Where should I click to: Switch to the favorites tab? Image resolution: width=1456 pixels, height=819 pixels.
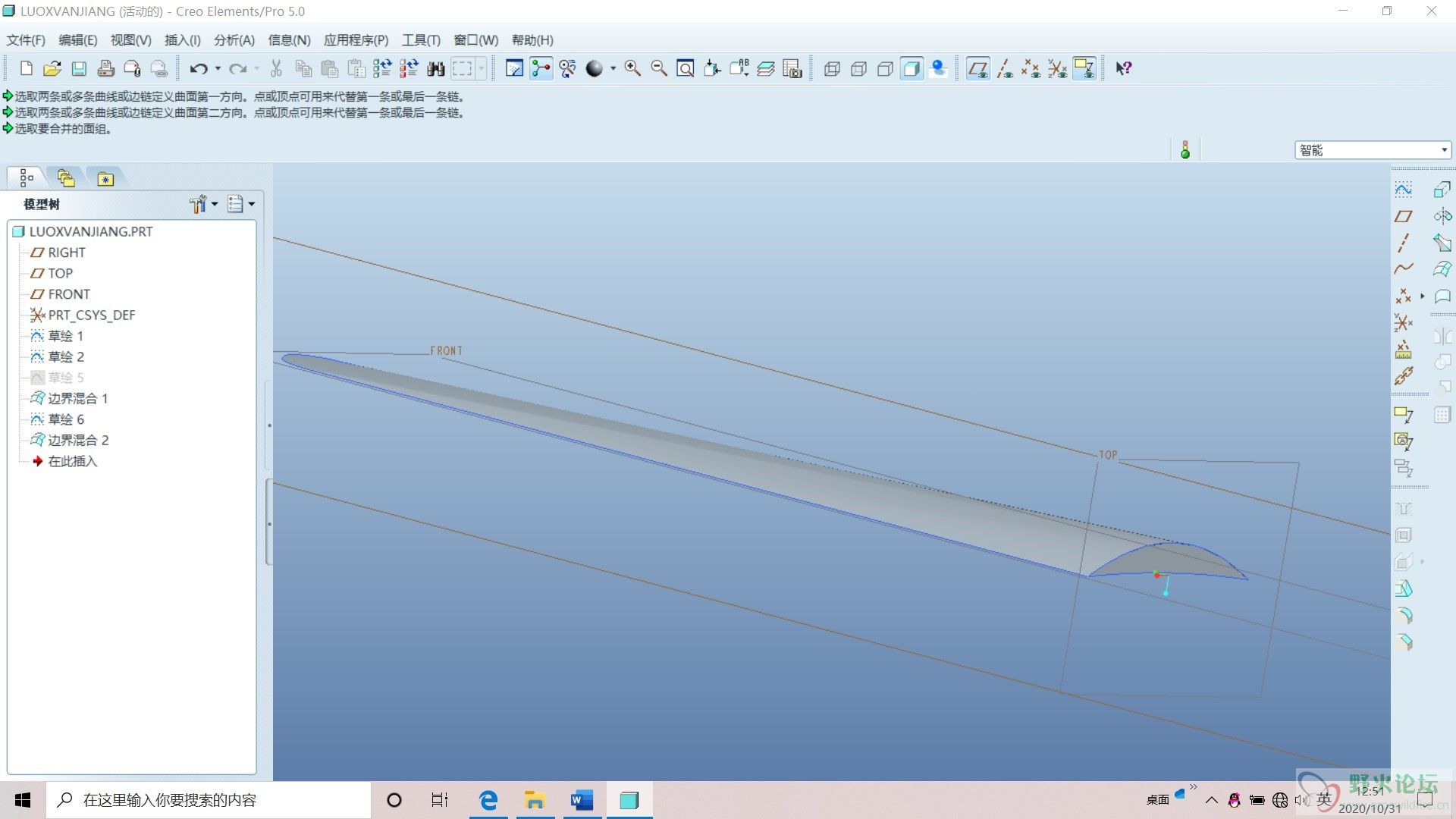(105, 178)
